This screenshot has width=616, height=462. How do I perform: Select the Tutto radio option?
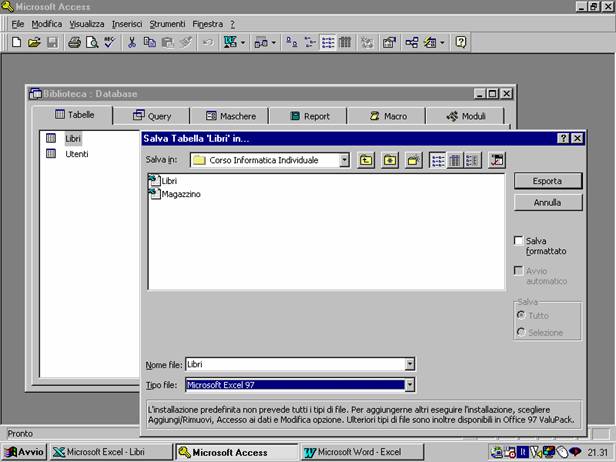coord(521,315)
